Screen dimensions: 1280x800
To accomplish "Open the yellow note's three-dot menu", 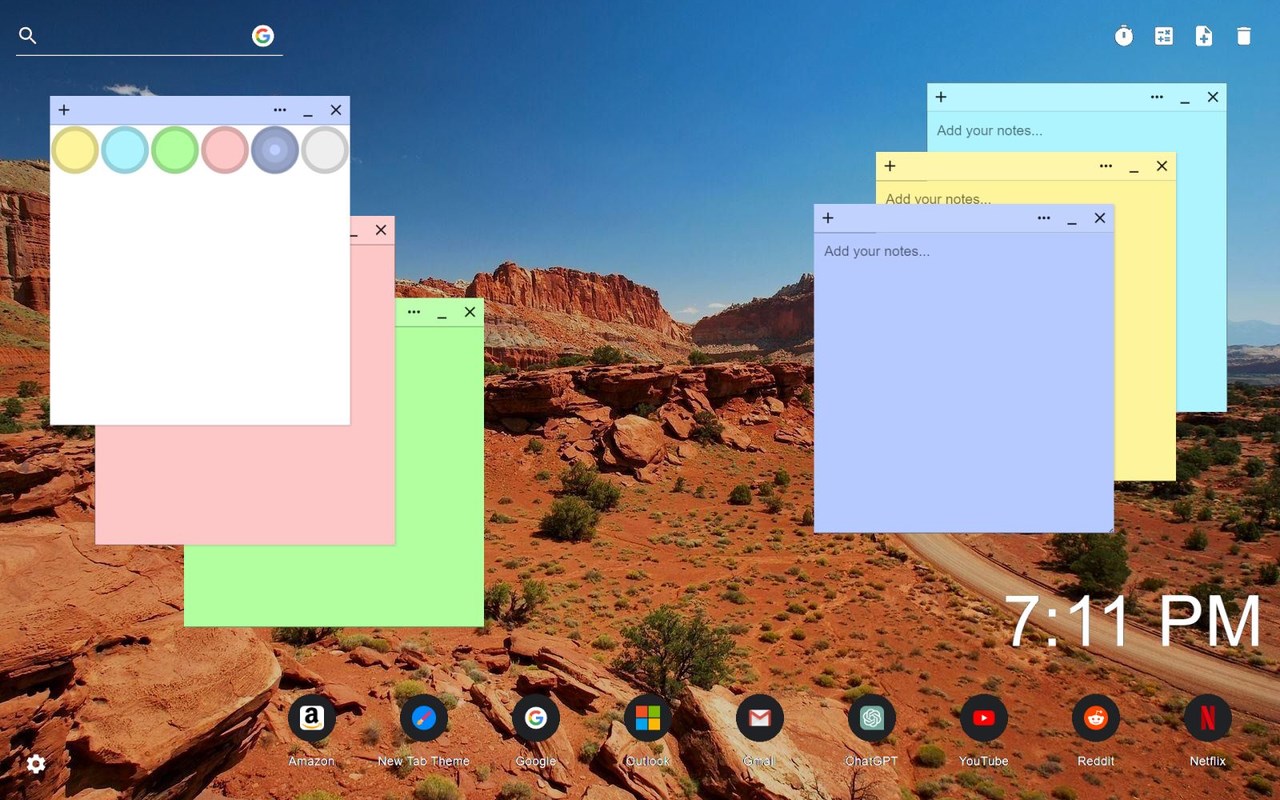I will [1106, 166].
